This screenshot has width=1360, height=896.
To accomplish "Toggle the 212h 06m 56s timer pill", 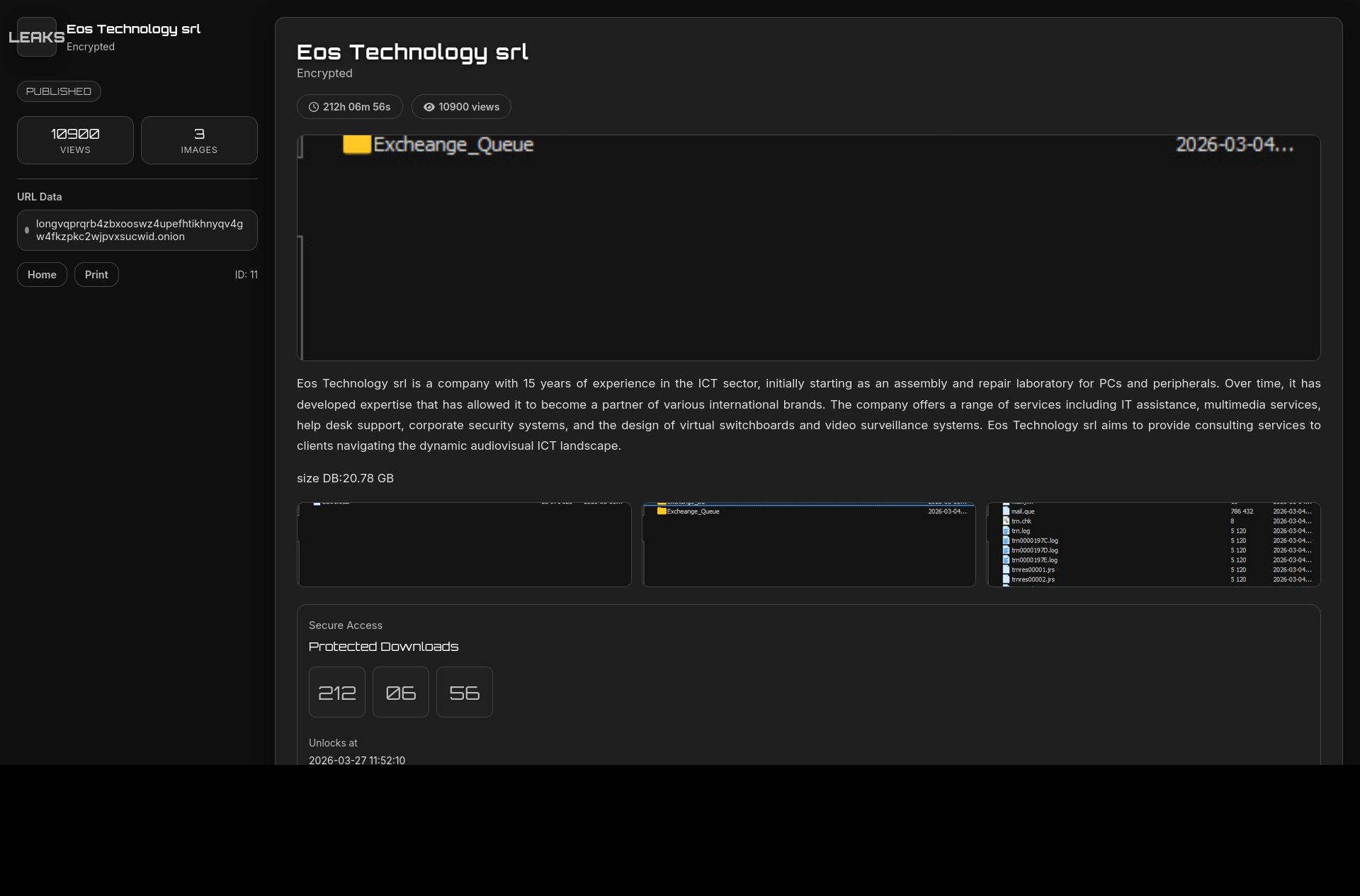I will (349, 106).
